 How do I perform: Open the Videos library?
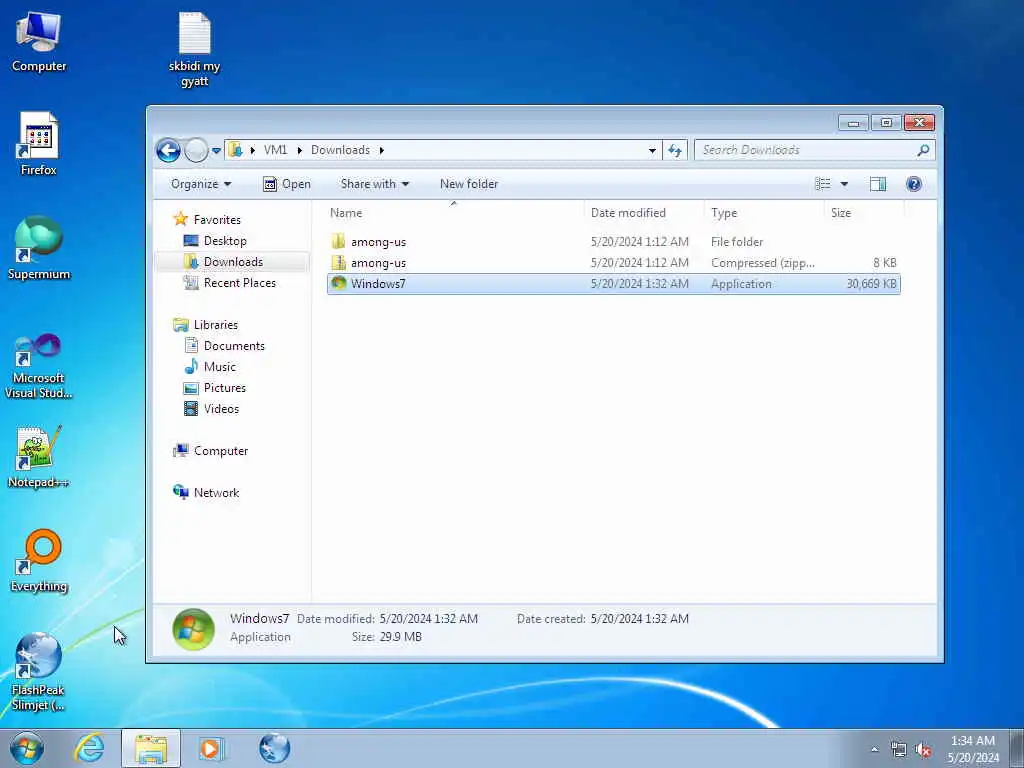click(x=211, y=409)
